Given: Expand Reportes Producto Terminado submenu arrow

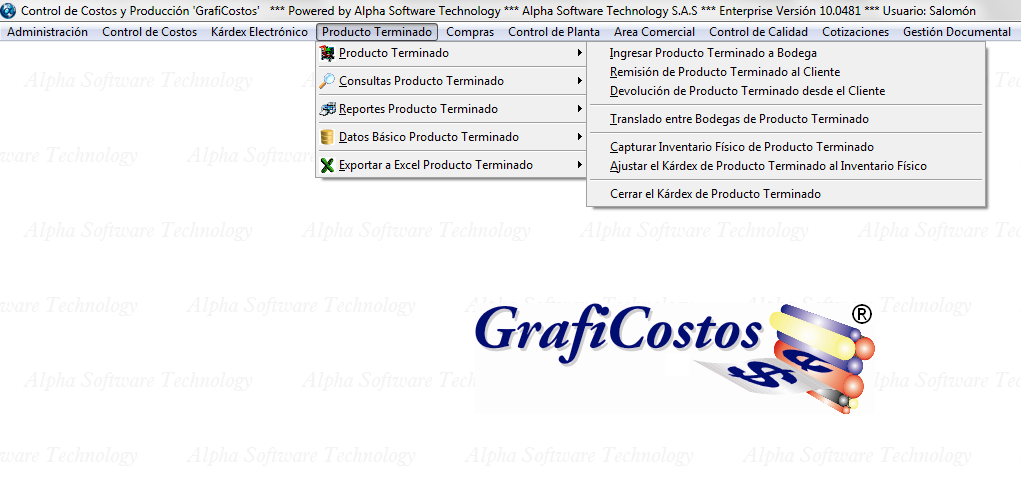Looking at the screenshot, I should 579,109.
